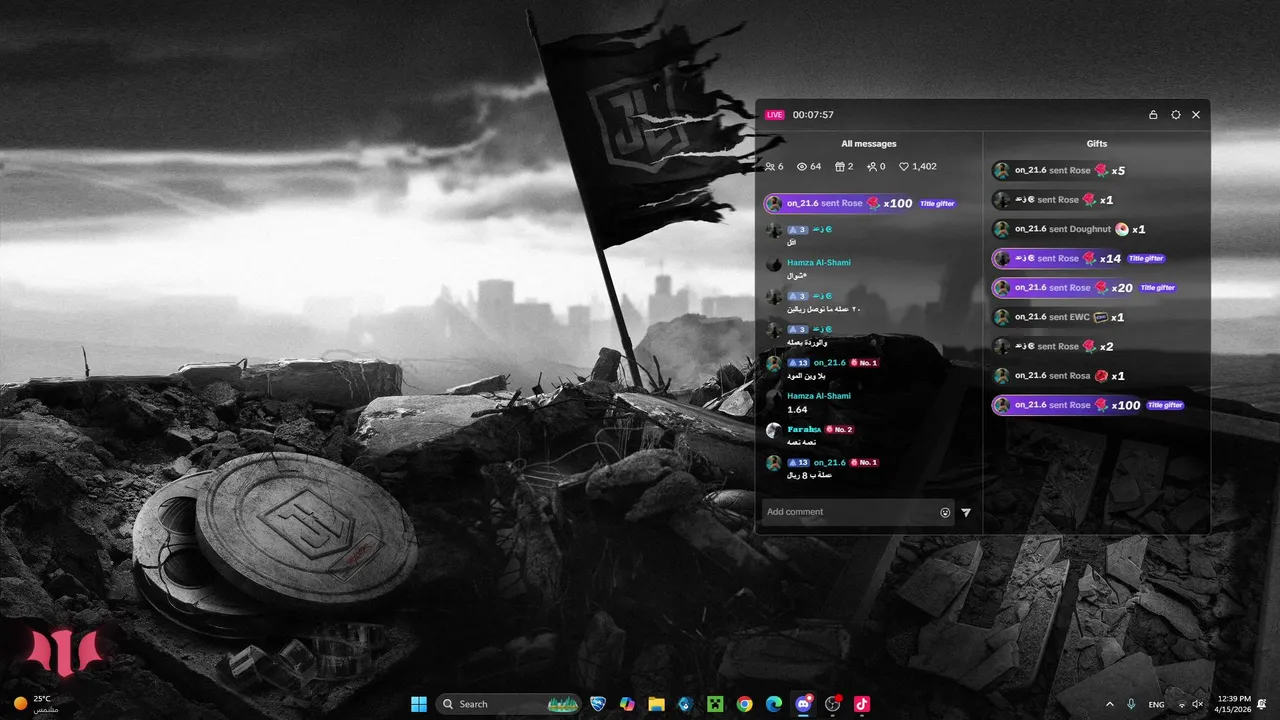Click the new followers icon showing 0
The image size is (1280, 720).
click(x=872, y=167)
